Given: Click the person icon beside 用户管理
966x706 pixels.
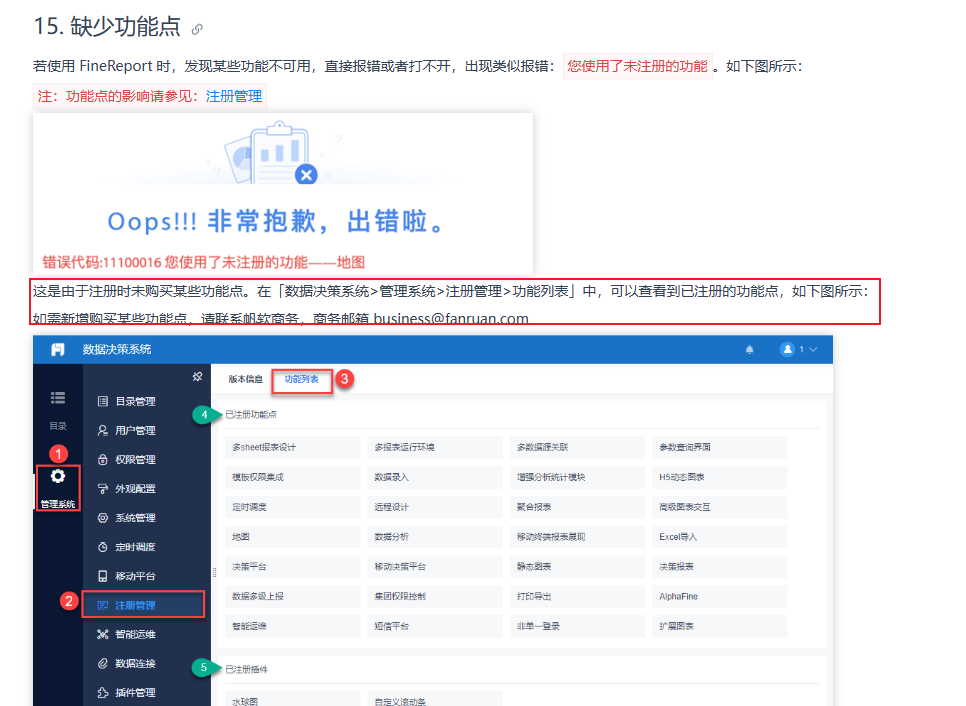Looking at the screenshot, I should [103, 430].
